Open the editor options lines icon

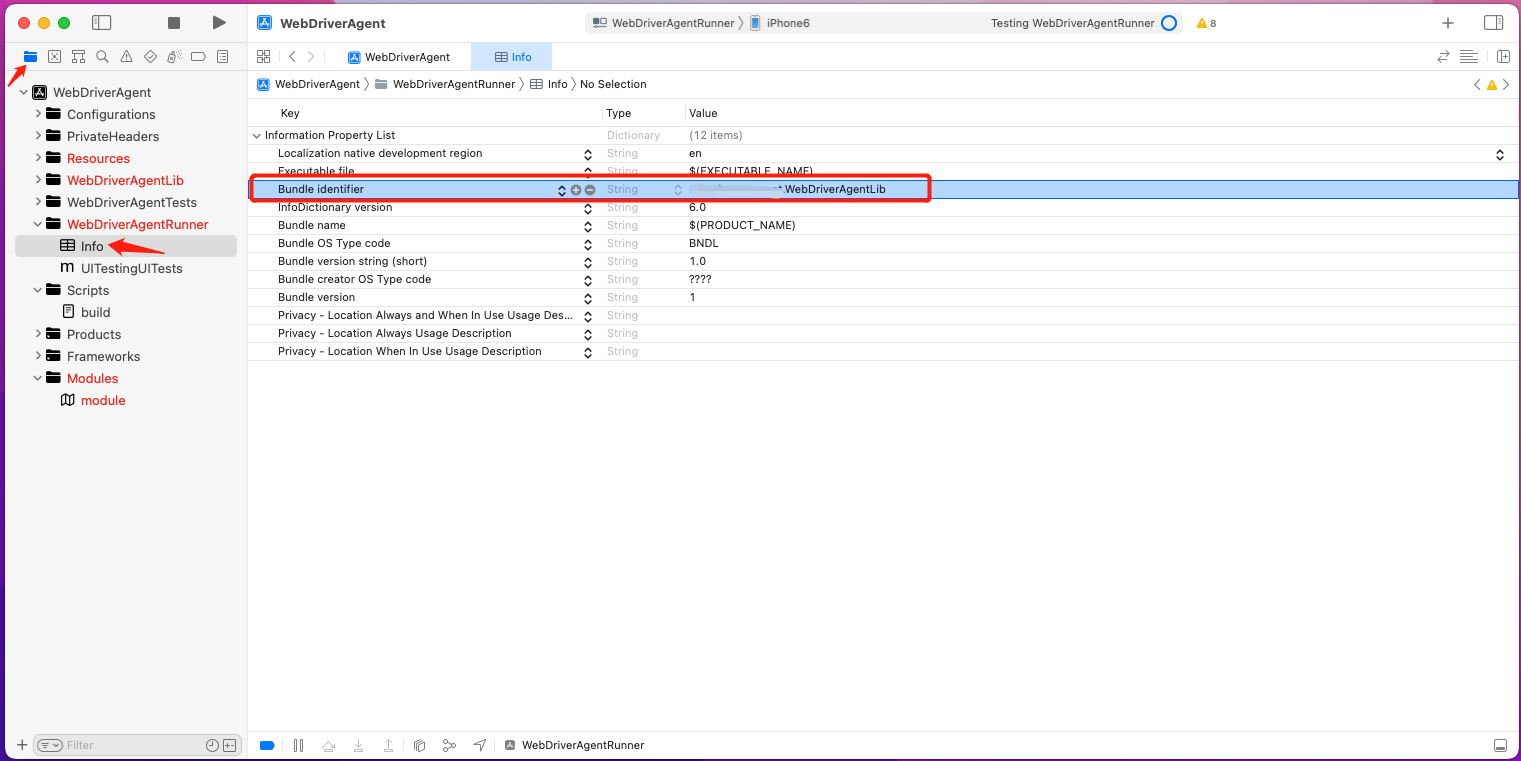click(1468, 57)
